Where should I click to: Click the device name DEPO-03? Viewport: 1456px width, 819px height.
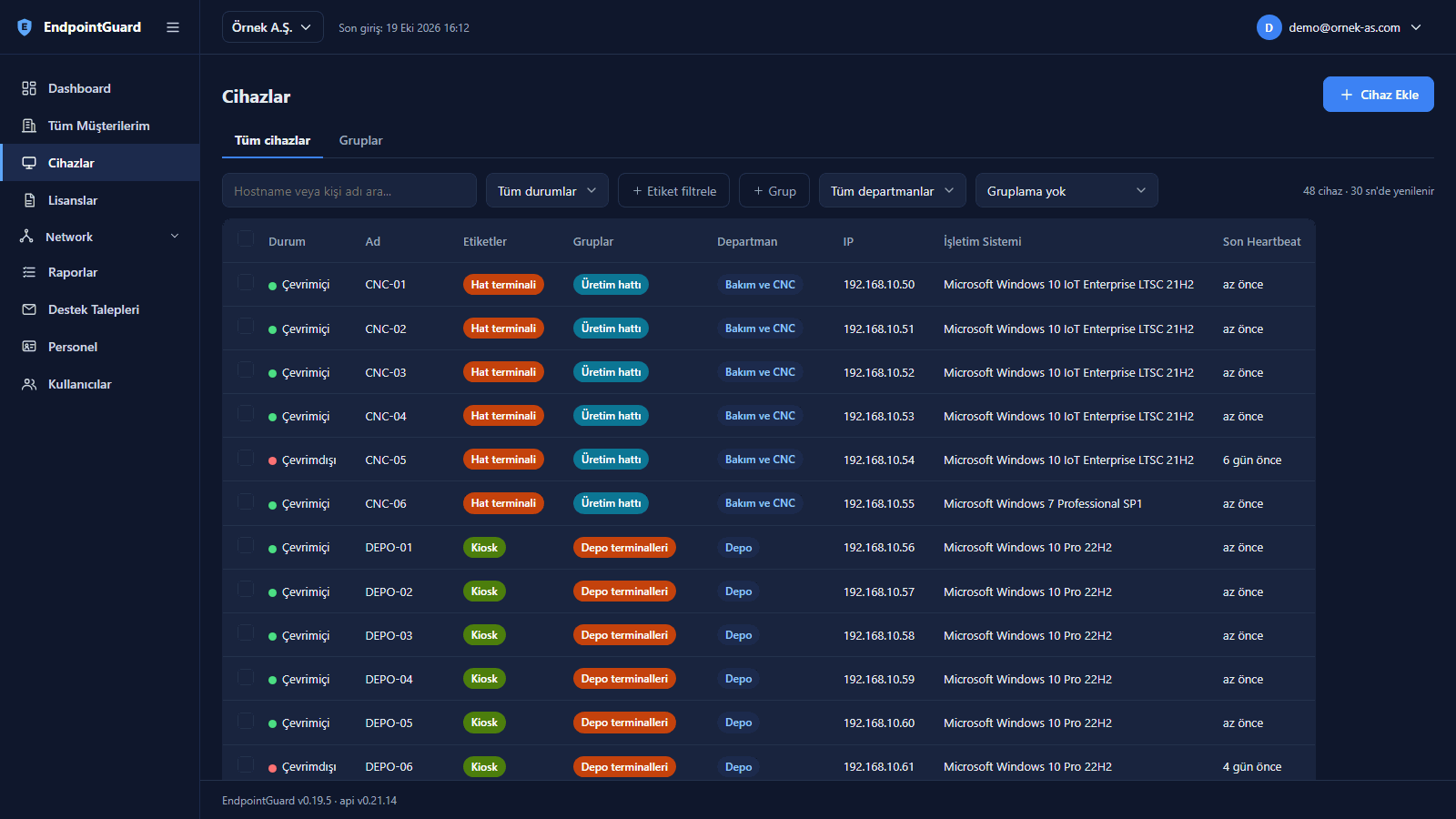click(389, 635)
